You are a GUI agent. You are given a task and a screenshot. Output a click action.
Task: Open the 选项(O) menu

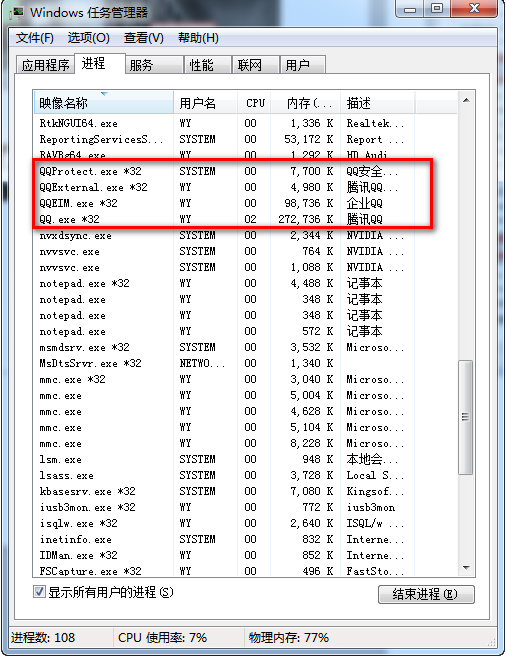pyautogui.click(x=89, y=38)
